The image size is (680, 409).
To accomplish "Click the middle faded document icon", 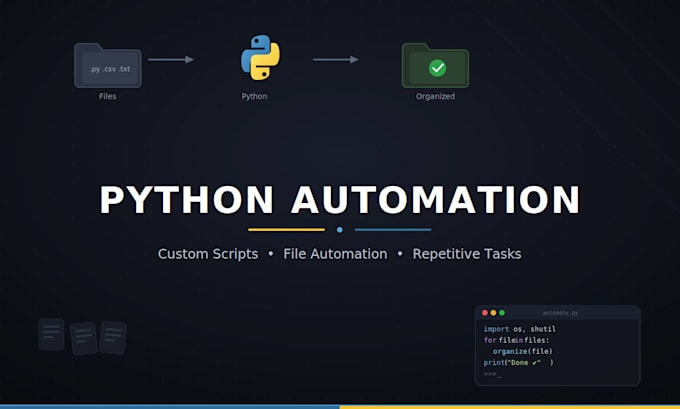I will click(x=84, y=338).
